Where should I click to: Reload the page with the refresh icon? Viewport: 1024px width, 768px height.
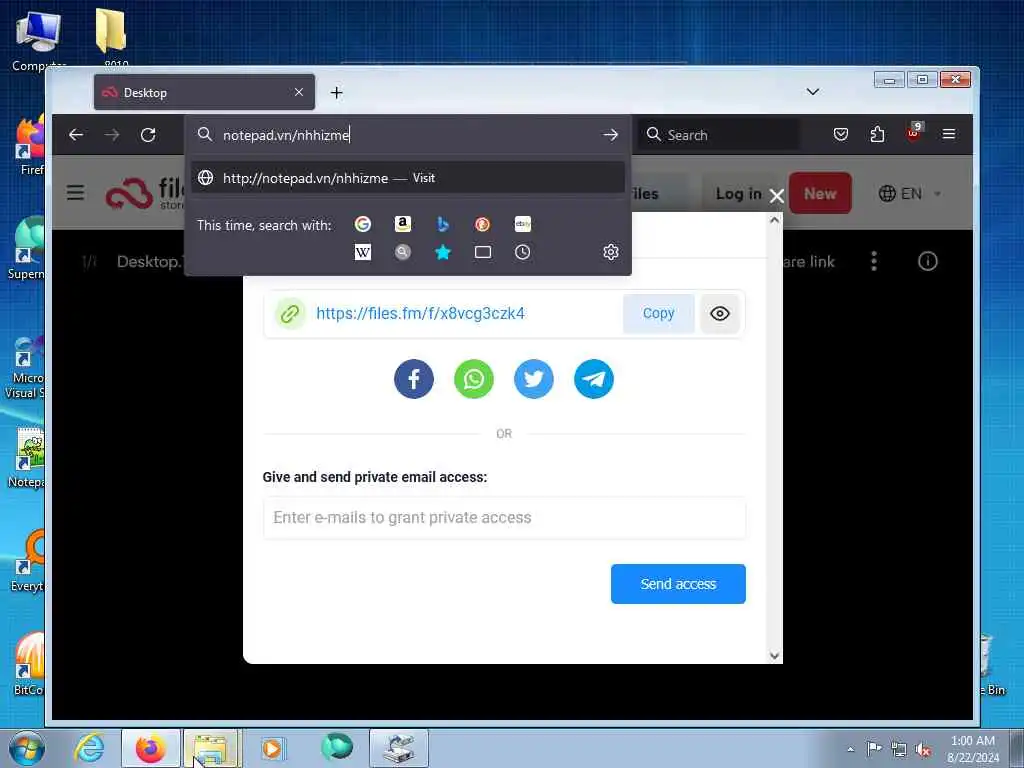click(x=148, y=135)
